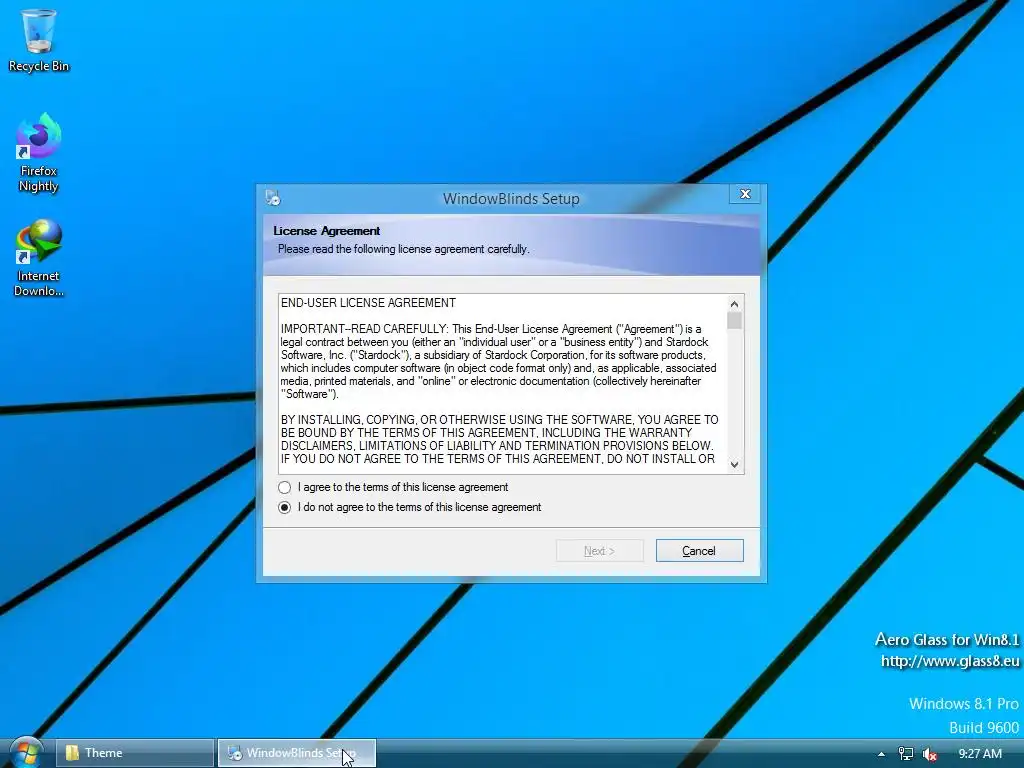Viewport: 1024px width, 768px height.
Task: Switch to the Theme taskbar window
Action: tap(135, 753)
